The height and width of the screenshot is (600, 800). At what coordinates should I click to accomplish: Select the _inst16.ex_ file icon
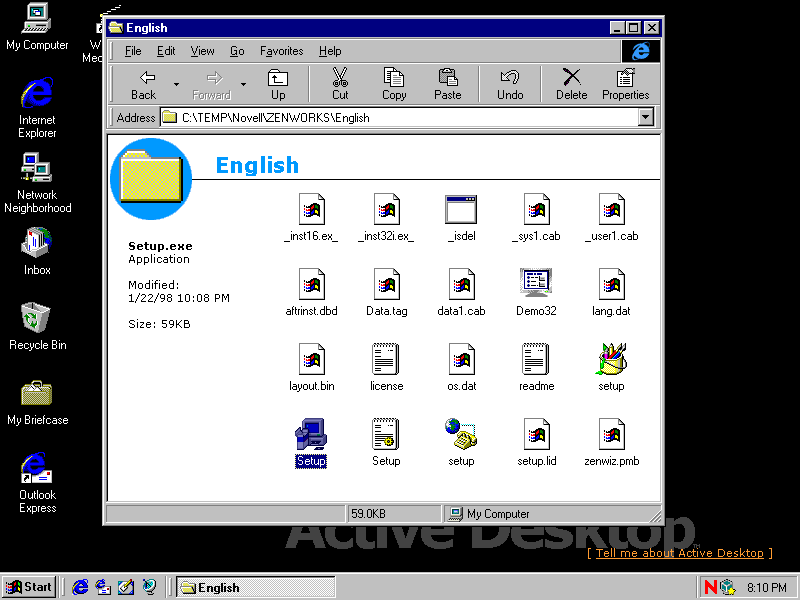[311, 209]
